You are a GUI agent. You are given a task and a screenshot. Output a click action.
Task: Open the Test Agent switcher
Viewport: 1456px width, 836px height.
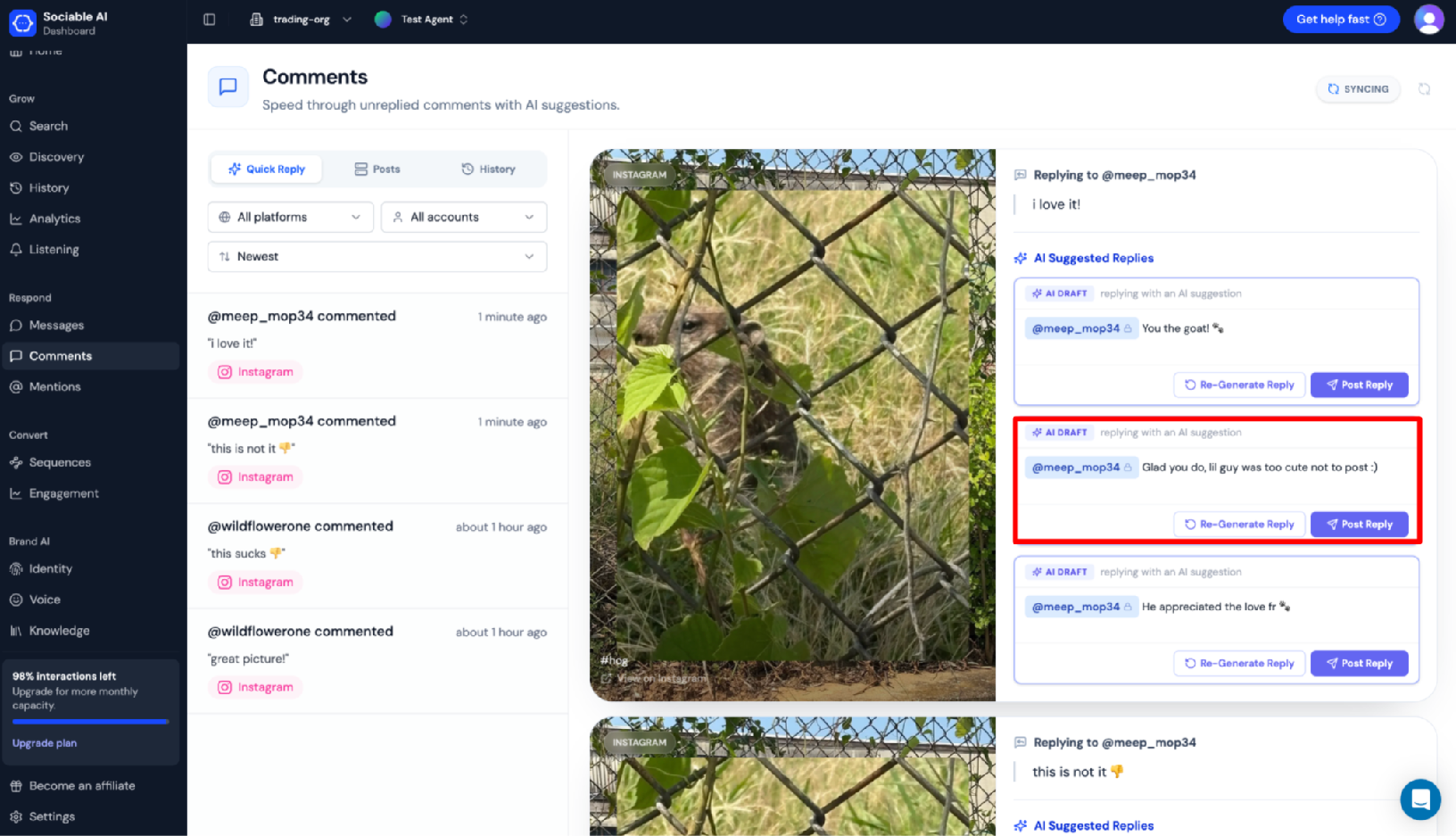[x=422, y=20]
